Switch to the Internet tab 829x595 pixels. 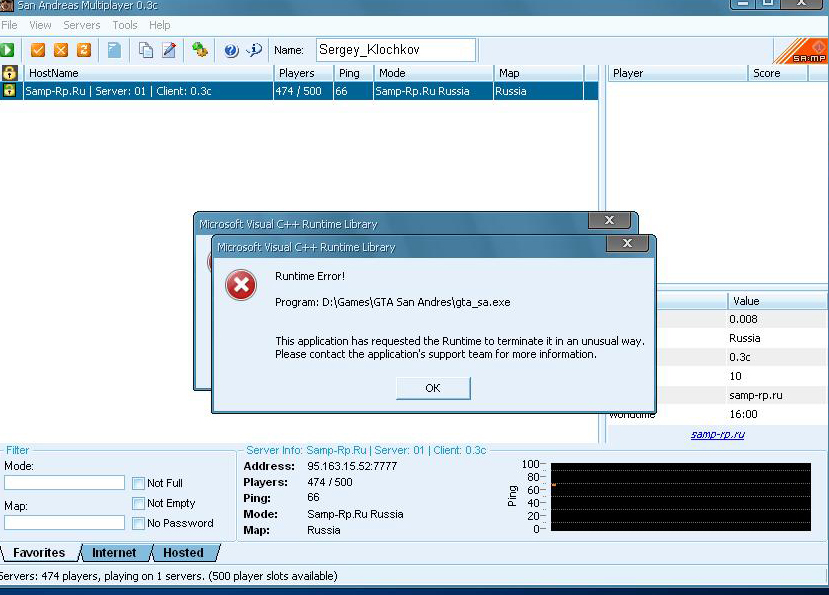pos(114,553)
